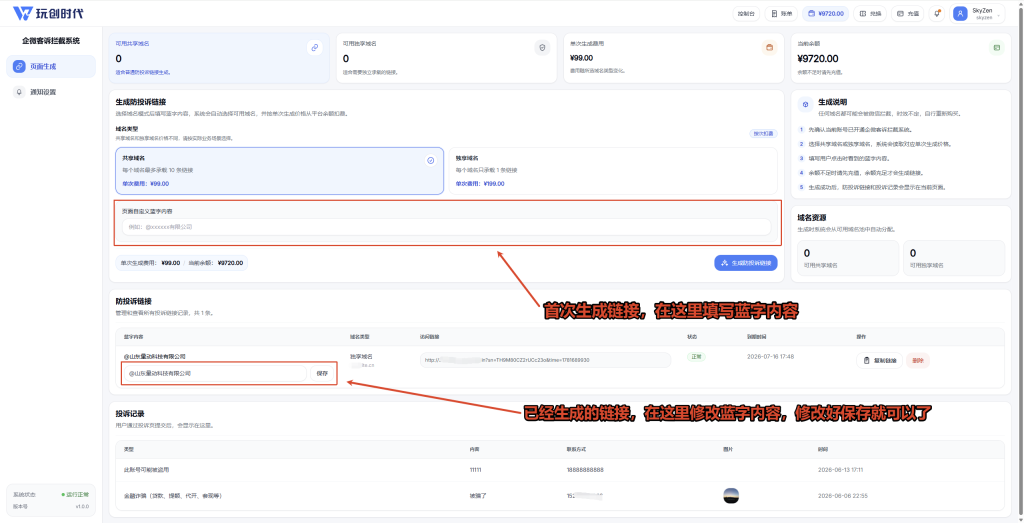
Task: Select the 独享域名 domain type option
Action: [613, 171]
